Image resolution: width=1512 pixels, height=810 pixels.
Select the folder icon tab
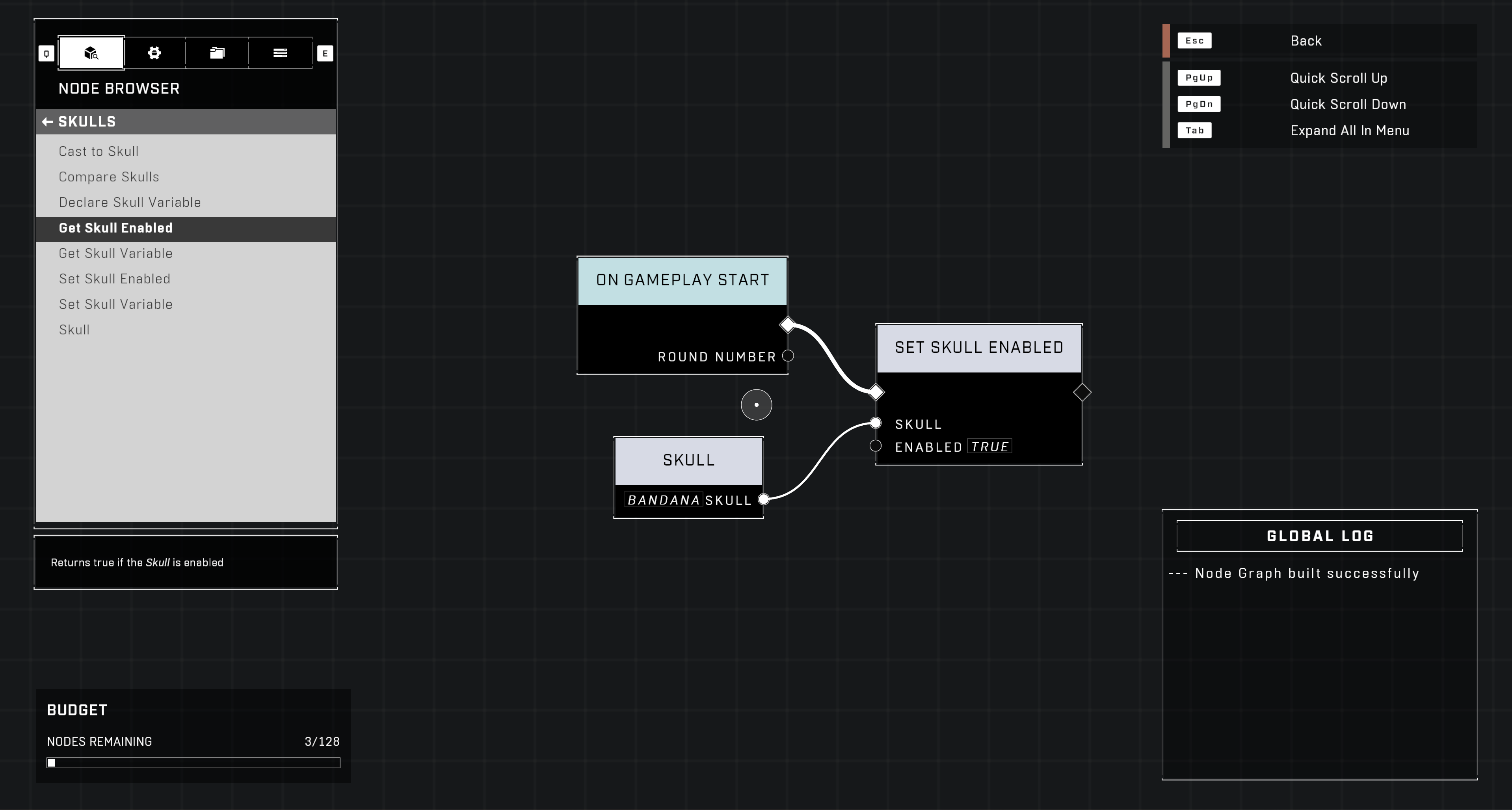click(217, 52)
